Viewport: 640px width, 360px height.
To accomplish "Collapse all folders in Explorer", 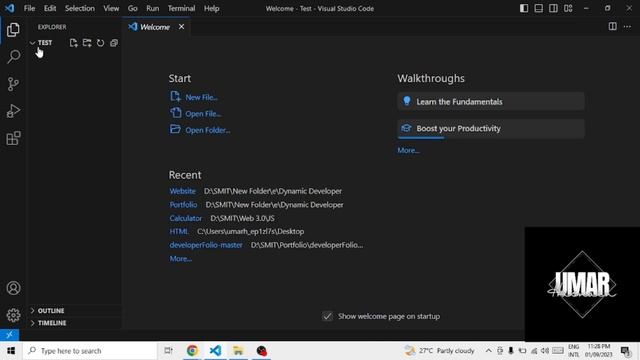I will 114,43.
